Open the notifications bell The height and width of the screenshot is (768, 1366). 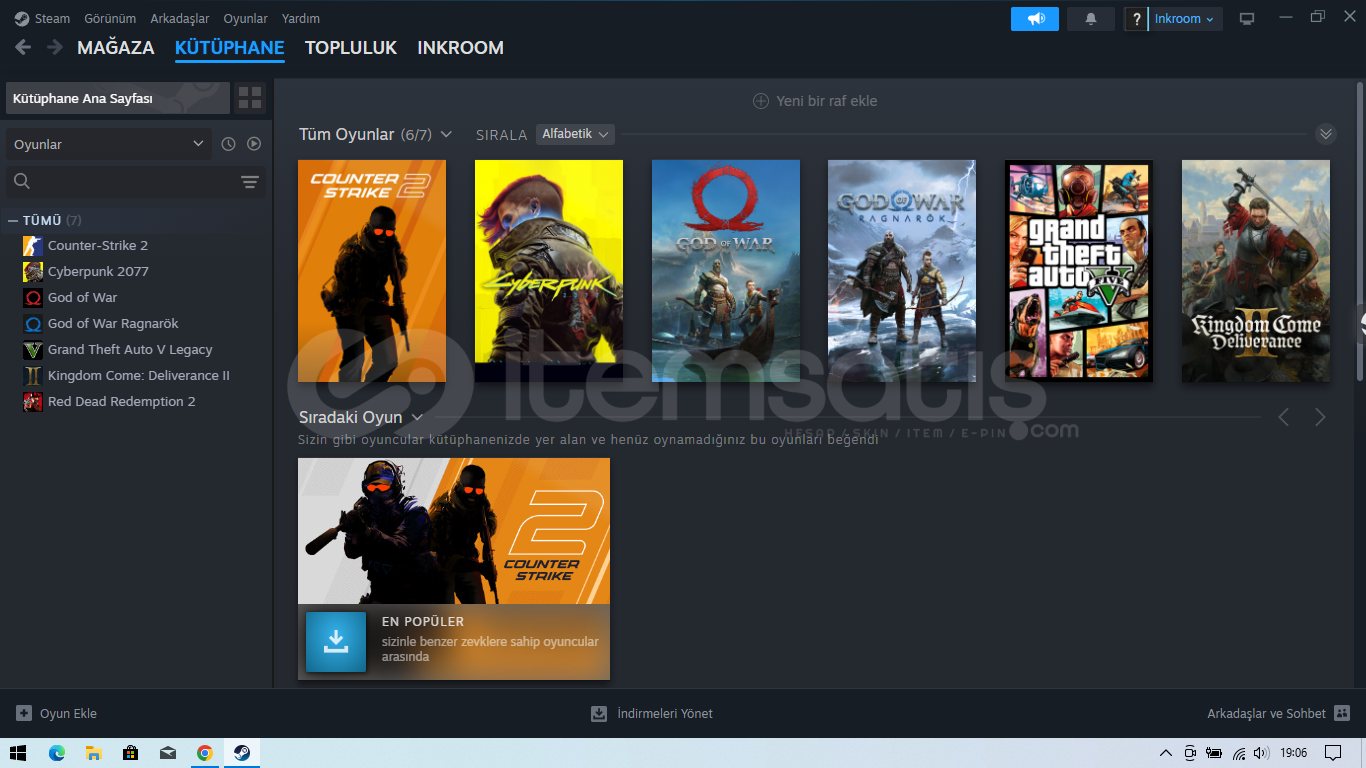pos(1091,18)
